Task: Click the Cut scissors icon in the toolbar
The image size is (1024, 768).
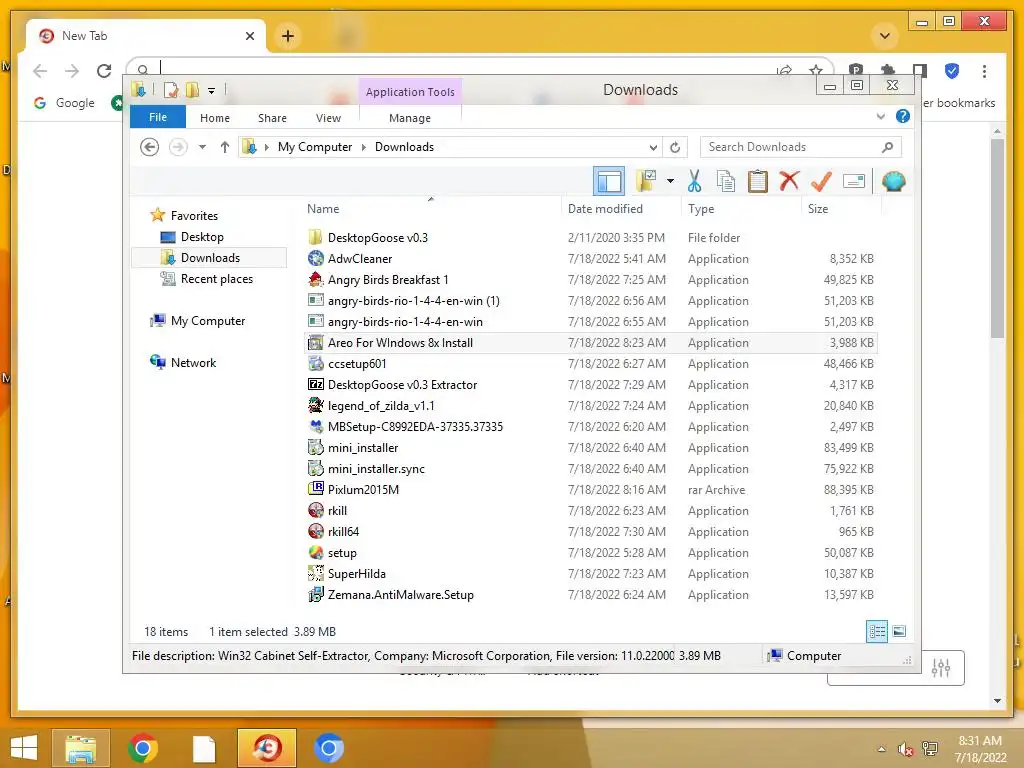Action: [694, 181]
